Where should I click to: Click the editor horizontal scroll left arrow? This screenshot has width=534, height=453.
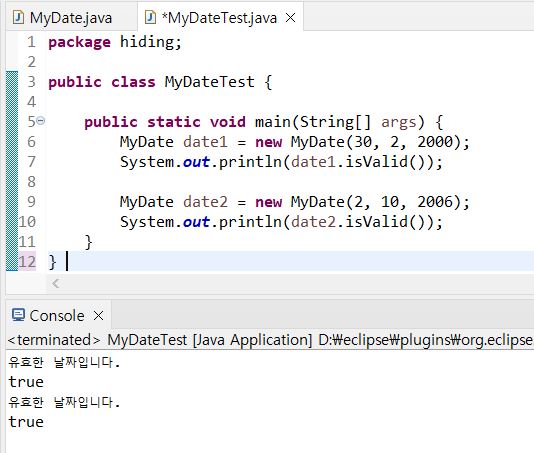point(56,283)
